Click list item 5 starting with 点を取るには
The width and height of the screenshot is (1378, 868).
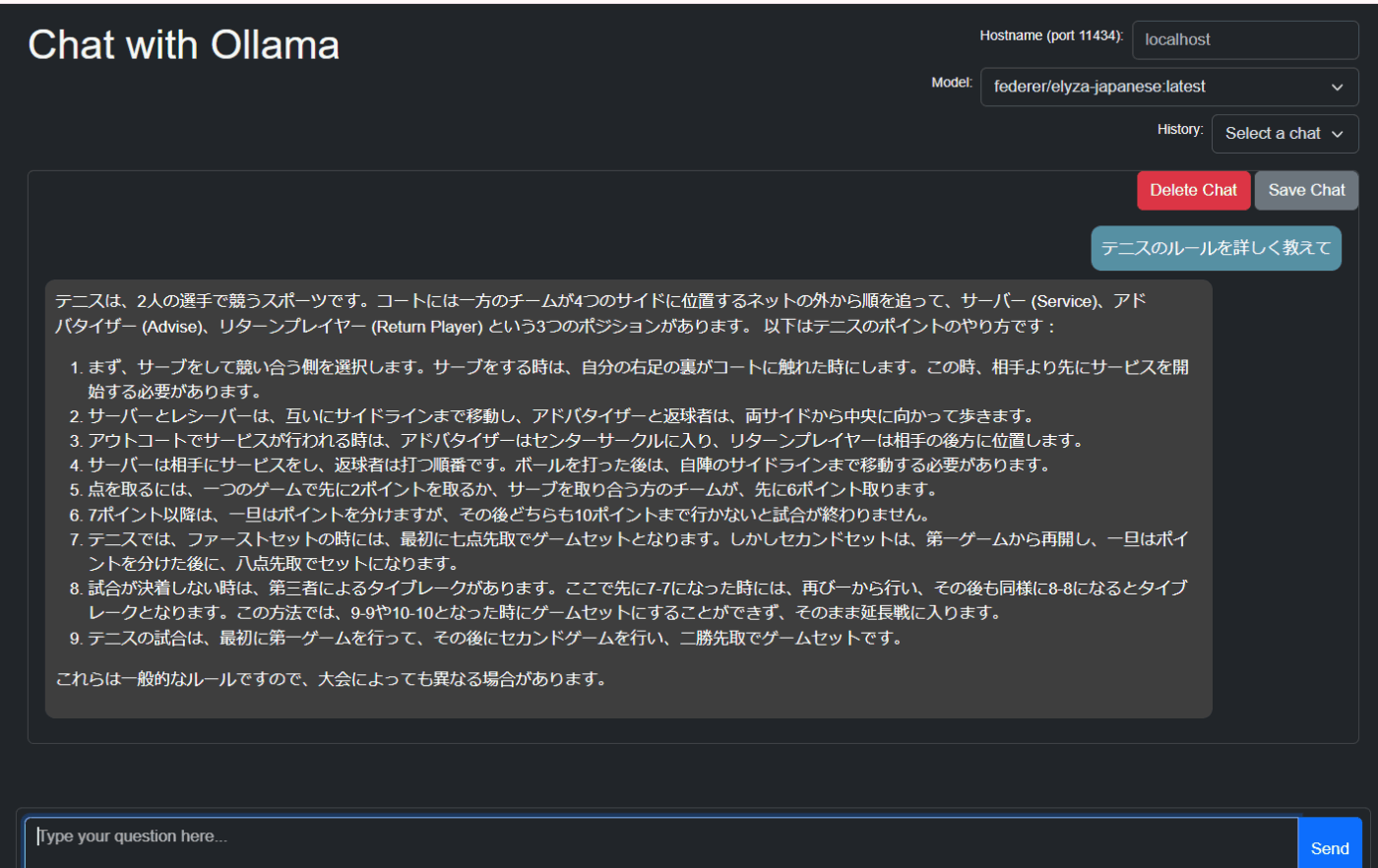pos(513,490)
